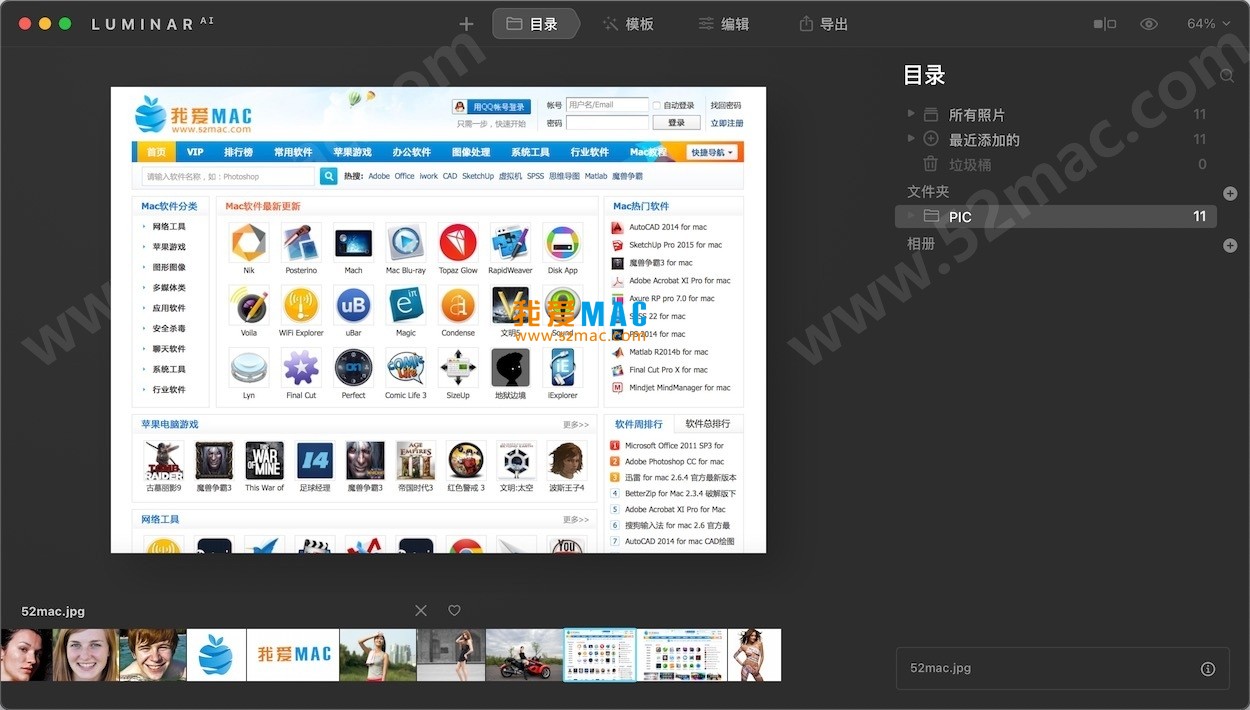Select the blue apple logo thumbnail

pyautogui.click(x=217, y=655)
